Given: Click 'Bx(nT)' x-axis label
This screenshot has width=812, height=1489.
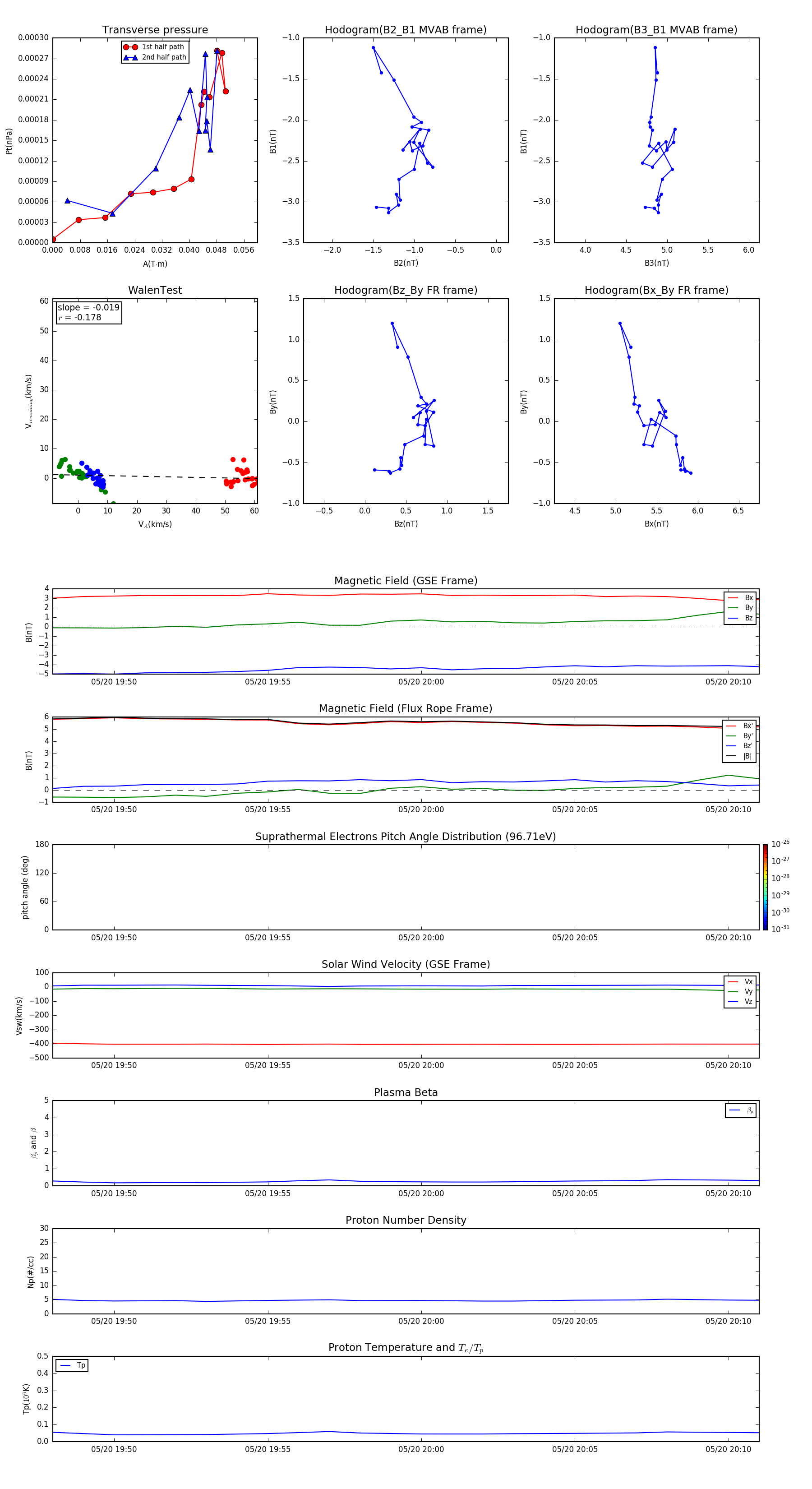Looking at the screenshot, I should tap(656, 524).
